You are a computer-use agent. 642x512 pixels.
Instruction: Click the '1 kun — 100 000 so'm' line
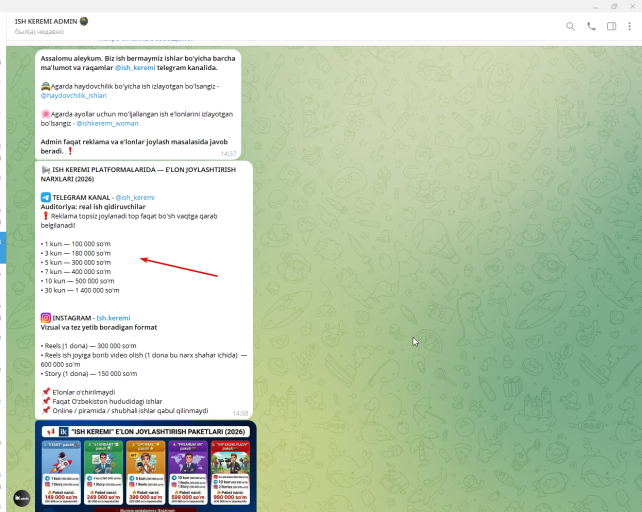76,244
